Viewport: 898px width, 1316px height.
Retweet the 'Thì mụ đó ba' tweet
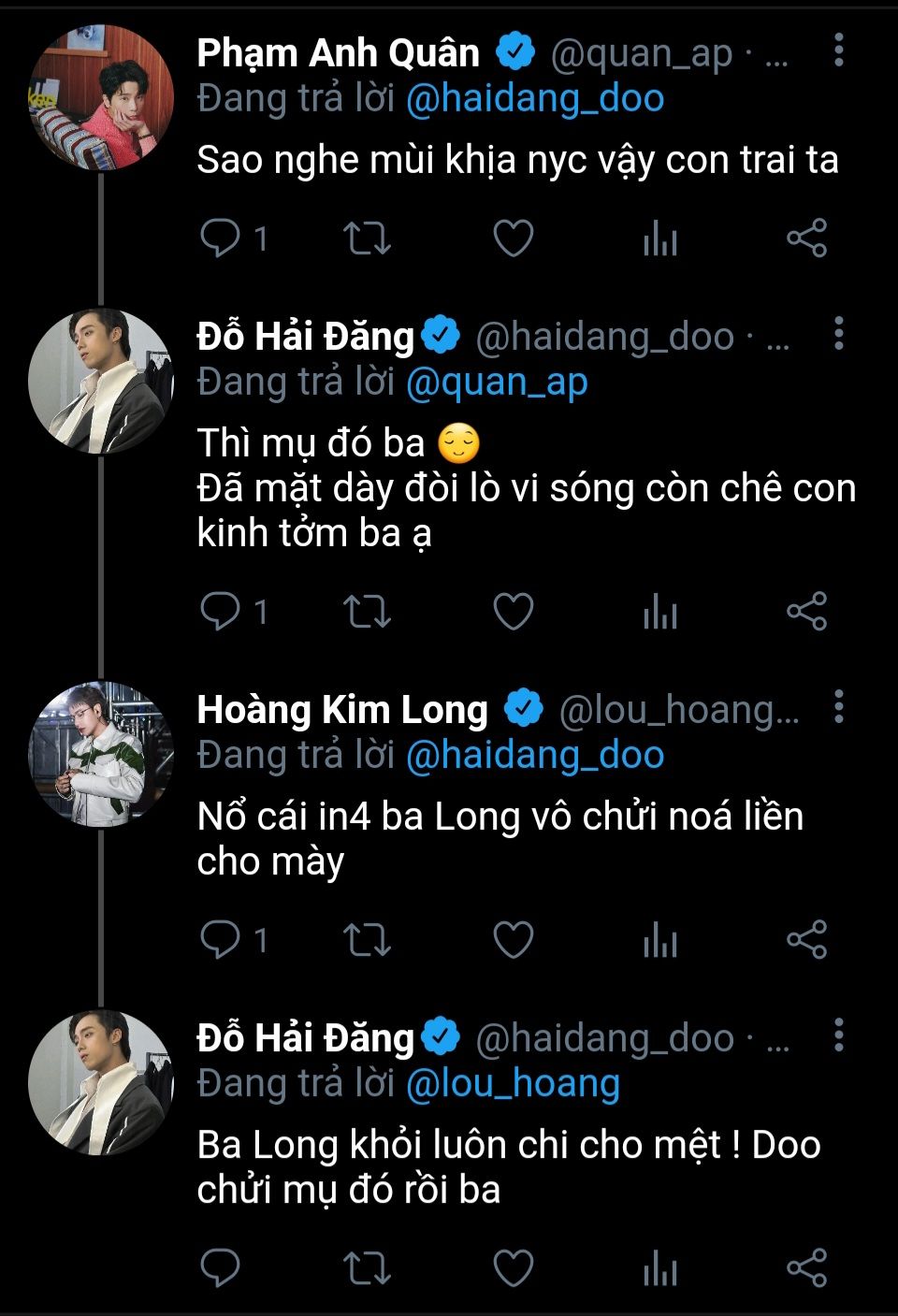click(x=367, y=612)
